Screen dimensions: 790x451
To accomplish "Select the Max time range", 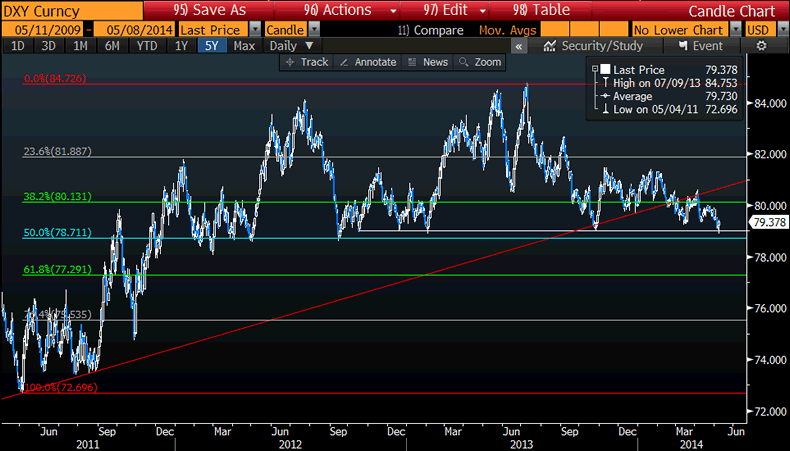I will (243, 46).
